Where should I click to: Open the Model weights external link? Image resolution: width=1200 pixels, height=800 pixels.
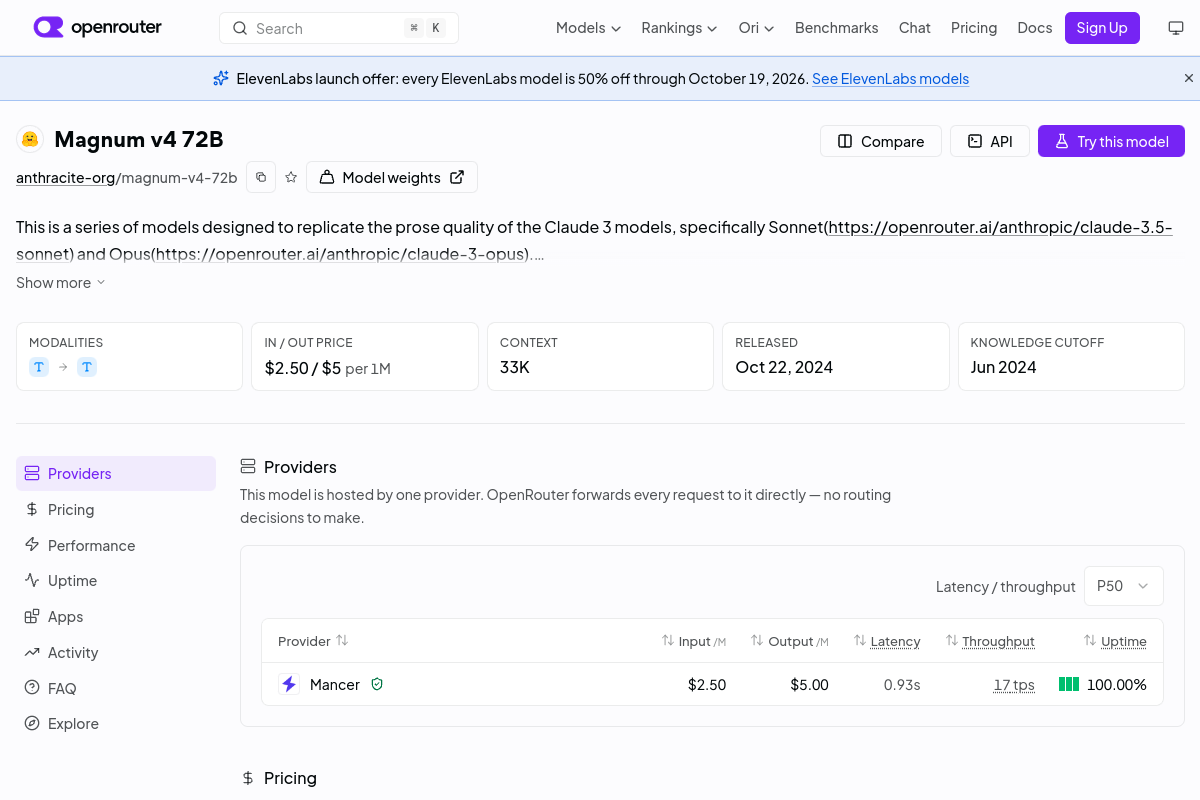coord(392,177)
